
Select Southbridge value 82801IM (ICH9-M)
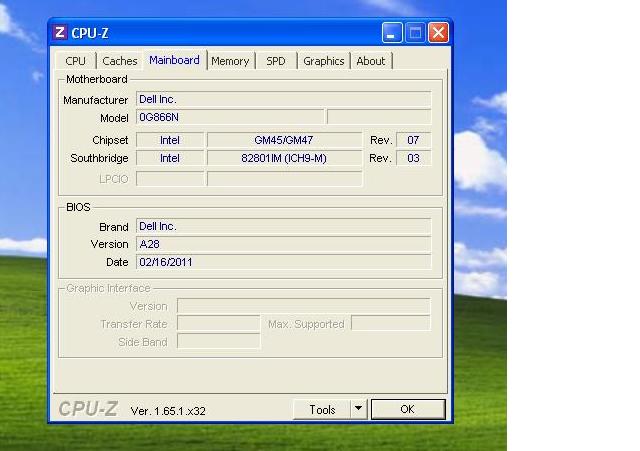284,158
